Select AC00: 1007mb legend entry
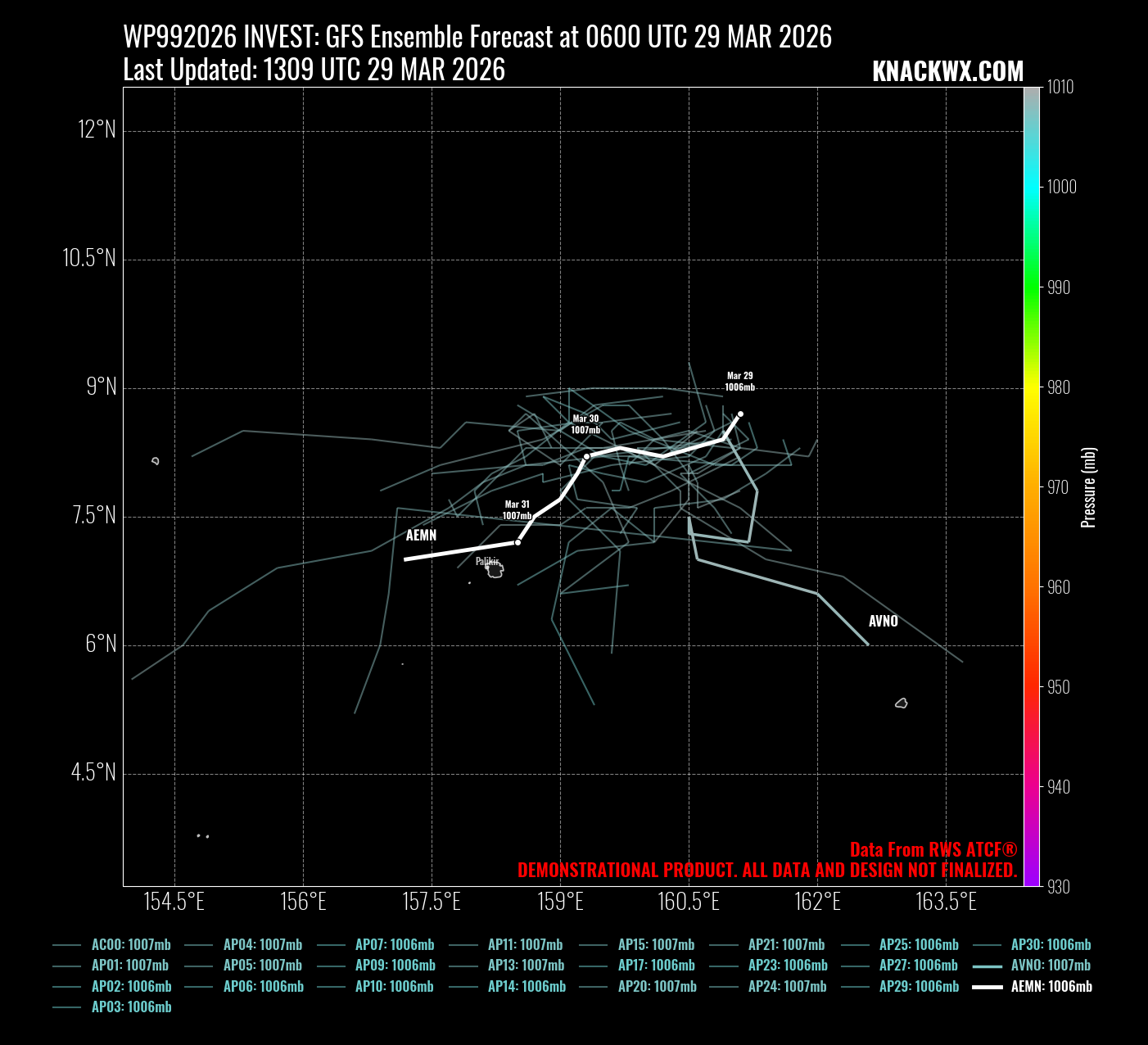1148x1045 pixels. coord(131,945)
